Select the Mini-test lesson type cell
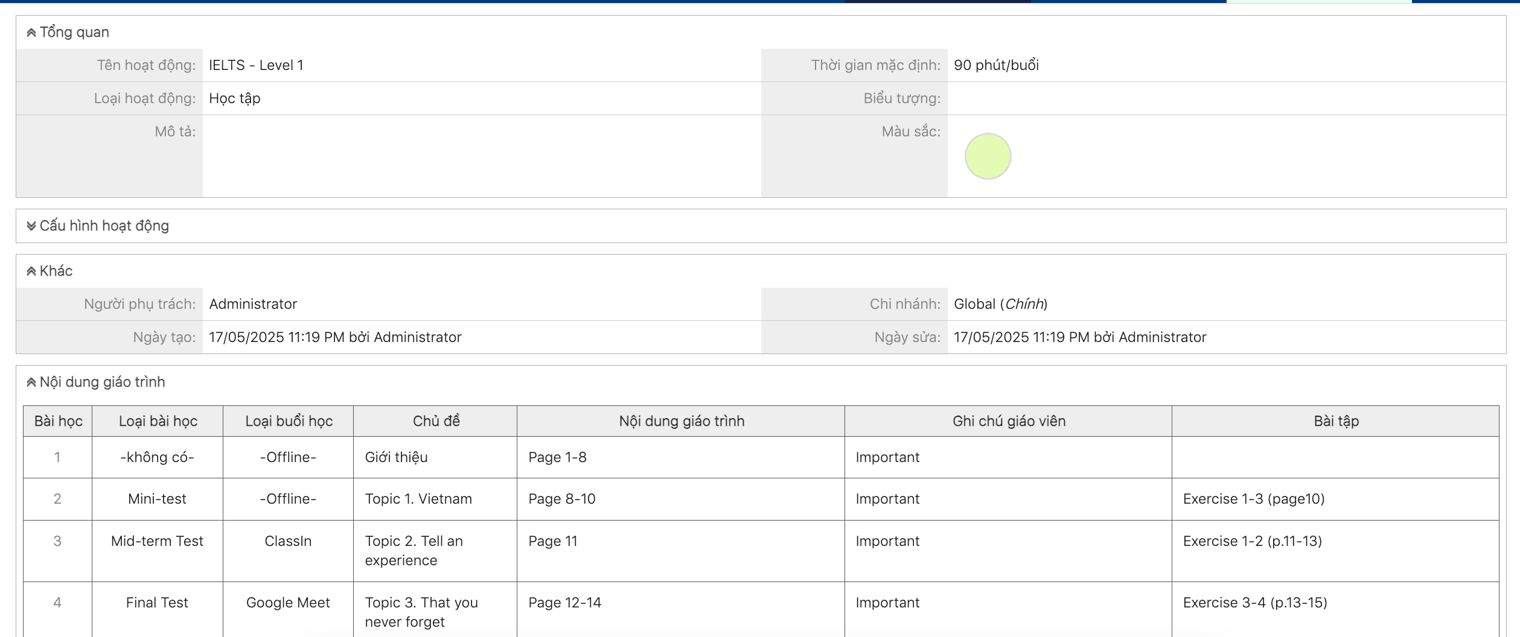1520x637 pixels. pos(157,499)
